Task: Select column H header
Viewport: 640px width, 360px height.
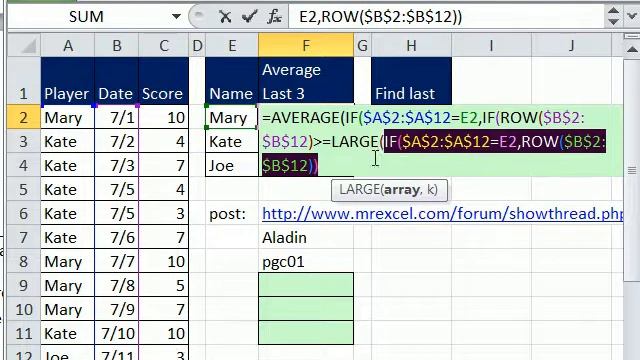Action: point(411,46)
